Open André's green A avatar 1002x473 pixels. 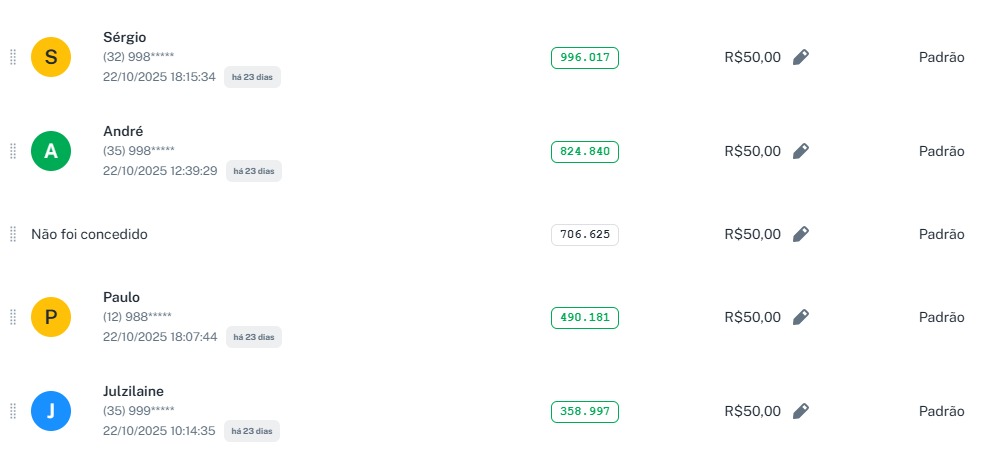[x=51, y=151]
